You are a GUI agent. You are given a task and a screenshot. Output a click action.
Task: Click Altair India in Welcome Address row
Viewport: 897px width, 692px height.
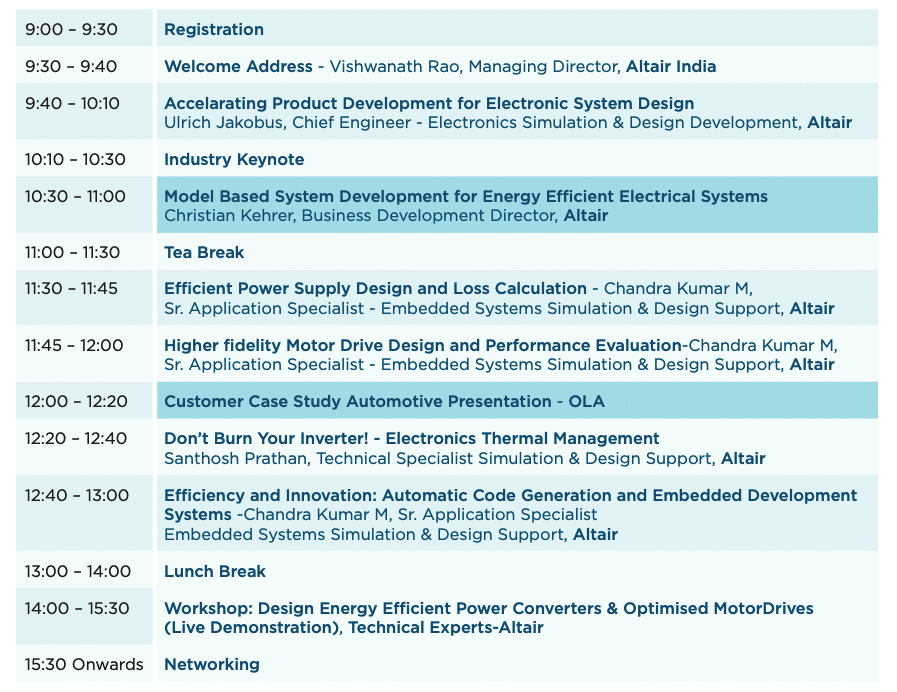coord(670,66)
